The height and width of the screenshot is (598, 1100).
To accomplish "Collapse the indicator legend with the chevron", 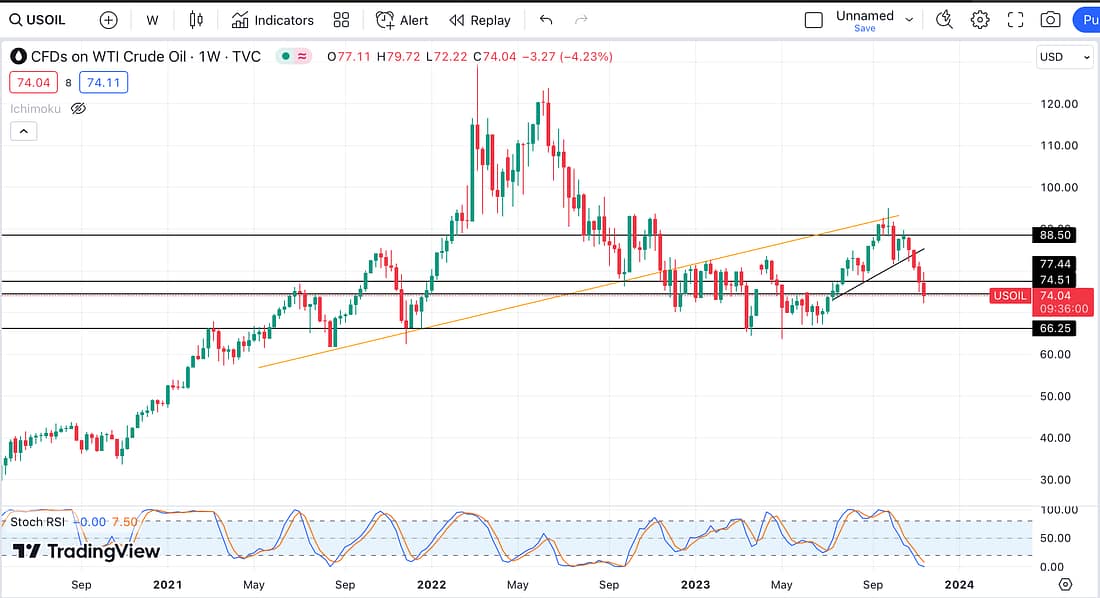I will 23,131.
